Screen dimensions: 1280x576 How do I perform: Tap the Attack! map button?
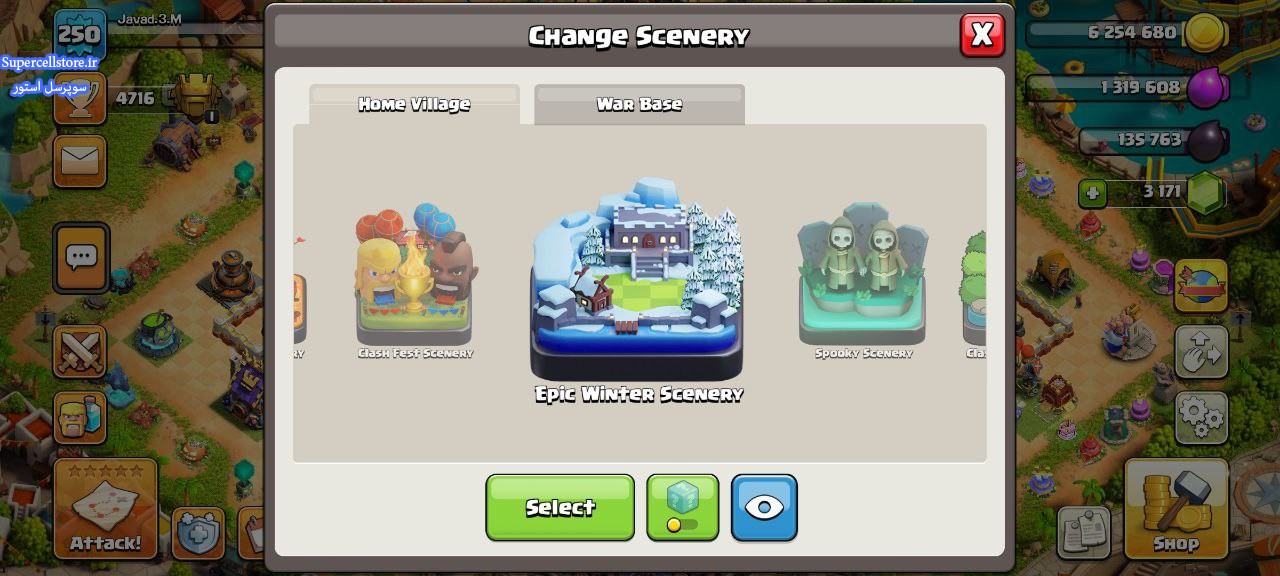click(x=105, y=509)
